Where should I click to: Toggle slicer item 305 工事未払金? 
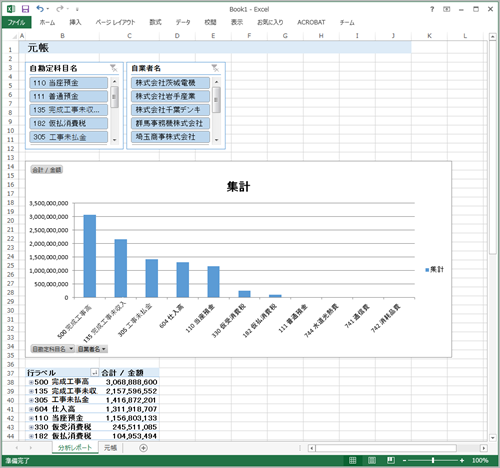(x=69, y=137)
